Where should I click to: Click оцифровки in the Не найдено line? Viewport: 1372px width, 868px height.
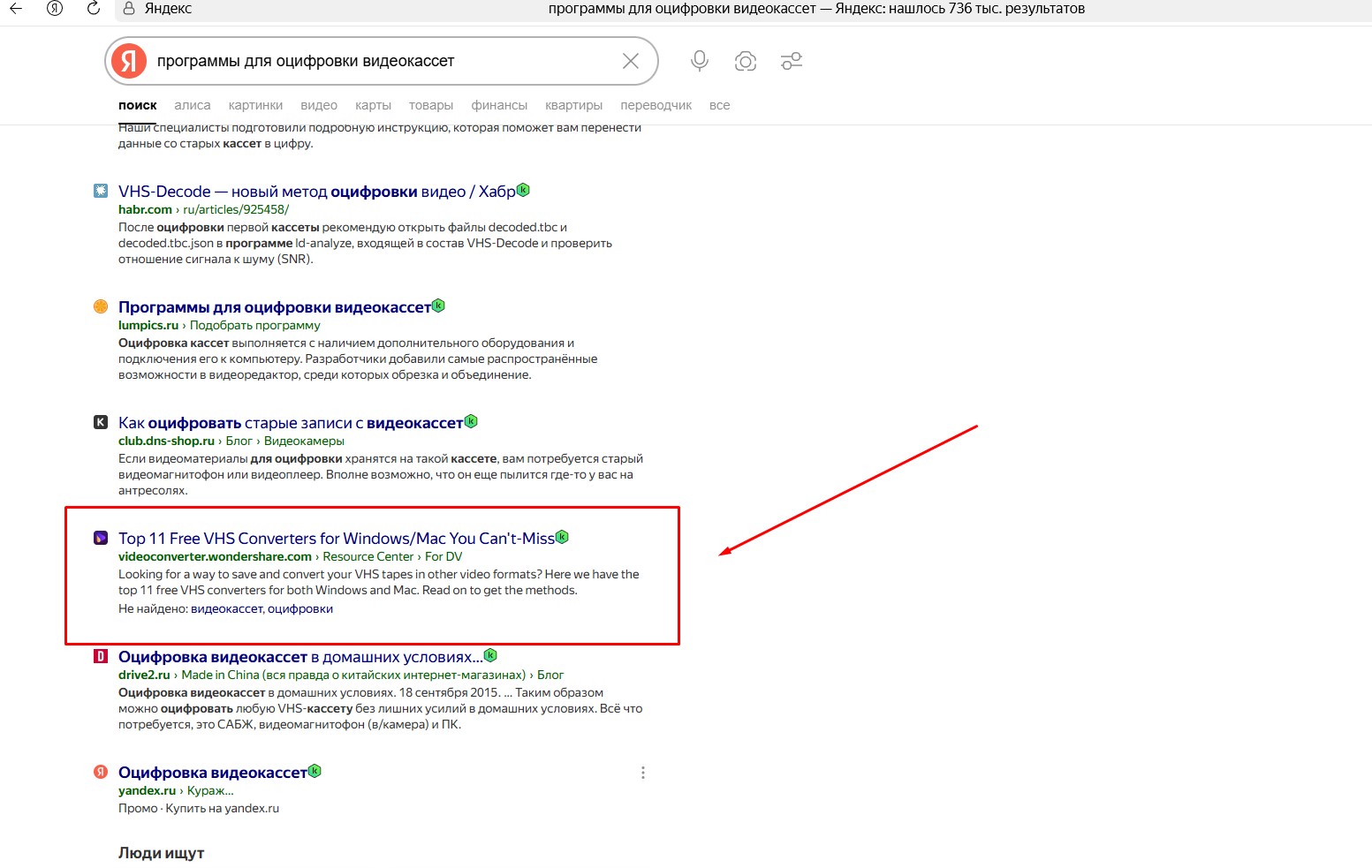(300, 608)
